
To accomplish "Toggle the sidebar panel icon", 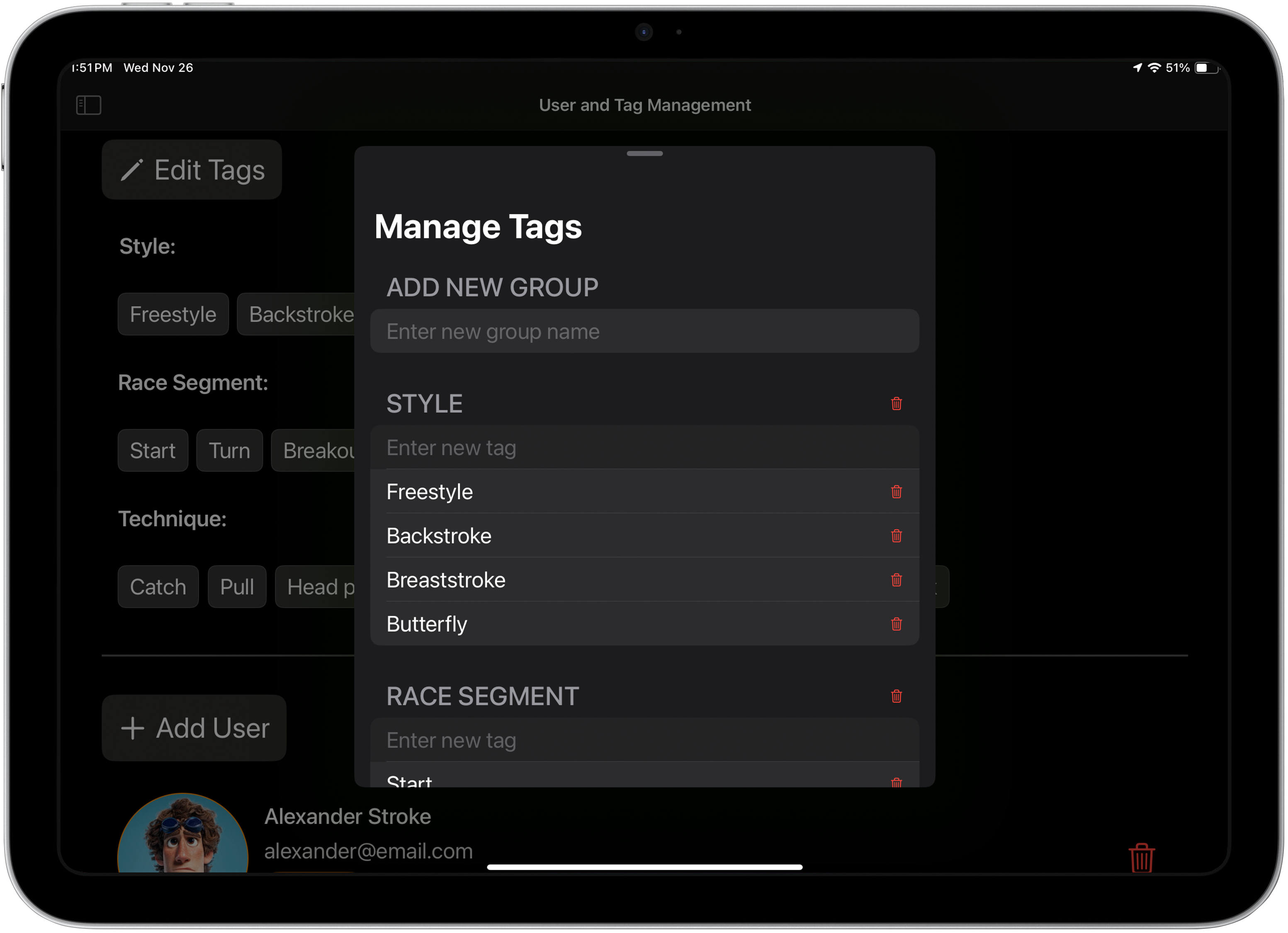I will [x=89, y=105].
